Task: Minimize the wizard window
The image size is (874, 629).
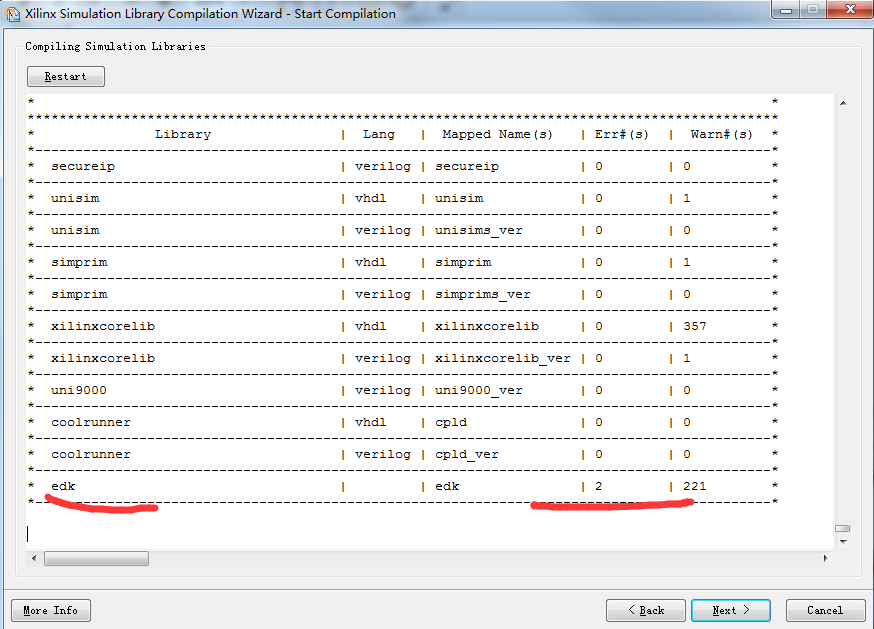Action: pyautogui.click(x=786, y=9)
